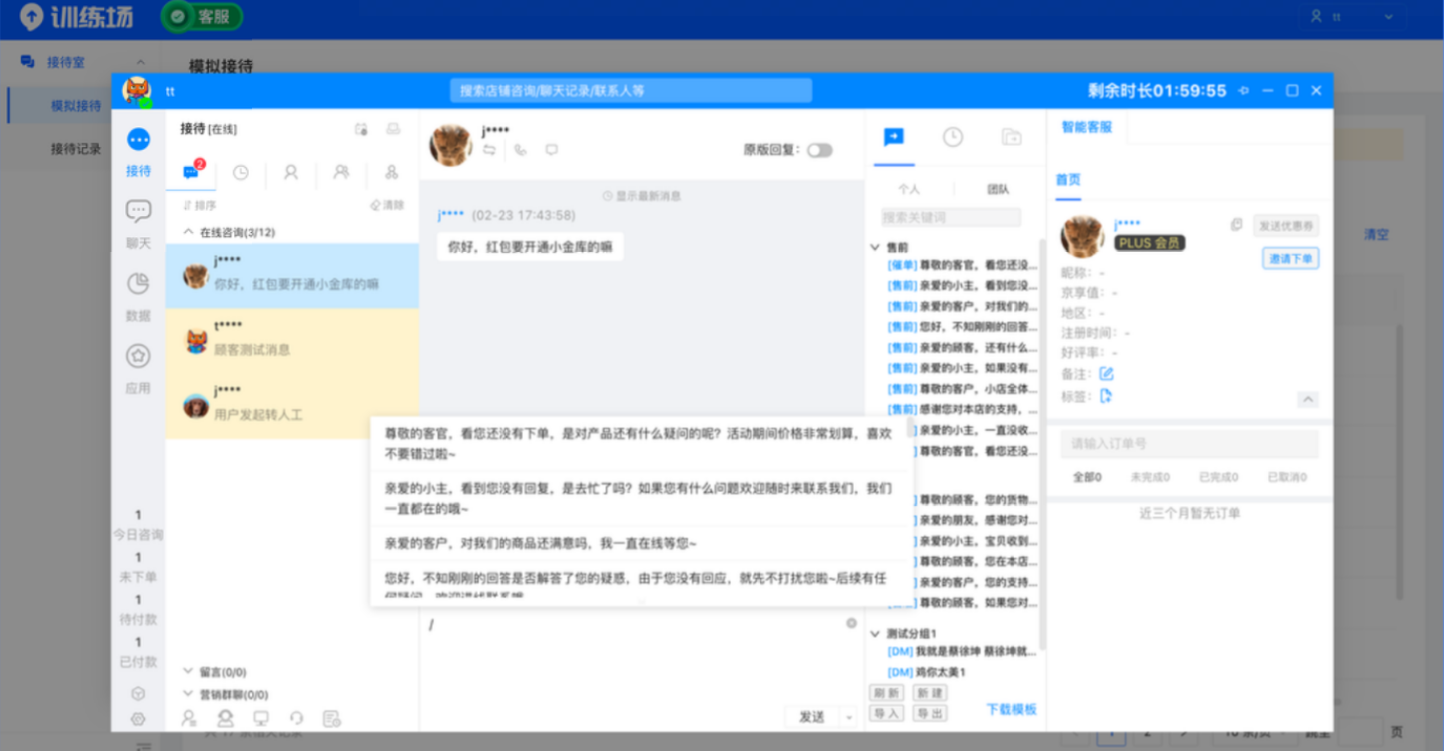Clear the input with gray x icon
The image size is (1444, 751).
coord(851,623)
